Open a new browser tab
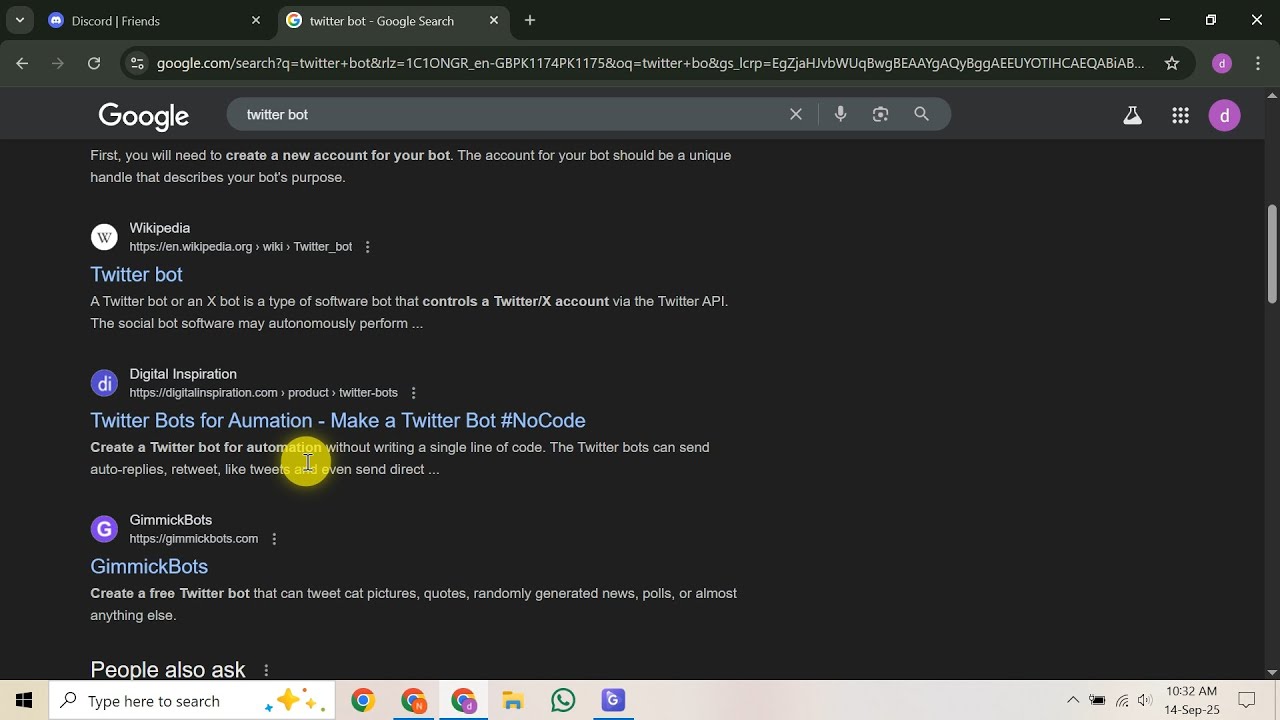Screen dimensions: 1280x720 (x=530, y=20)
